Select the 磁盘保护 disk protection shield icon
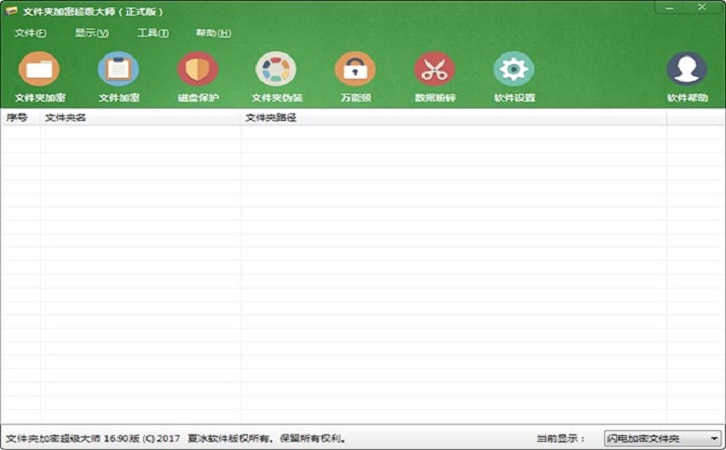The height and width of the screenshot is (450, 726). pyautogui.click(x=198, y=70)
